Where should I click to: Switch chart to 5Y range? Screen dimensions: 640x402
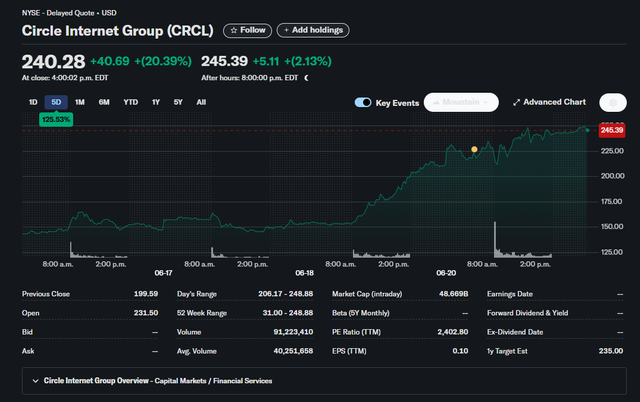coord(178,102)
